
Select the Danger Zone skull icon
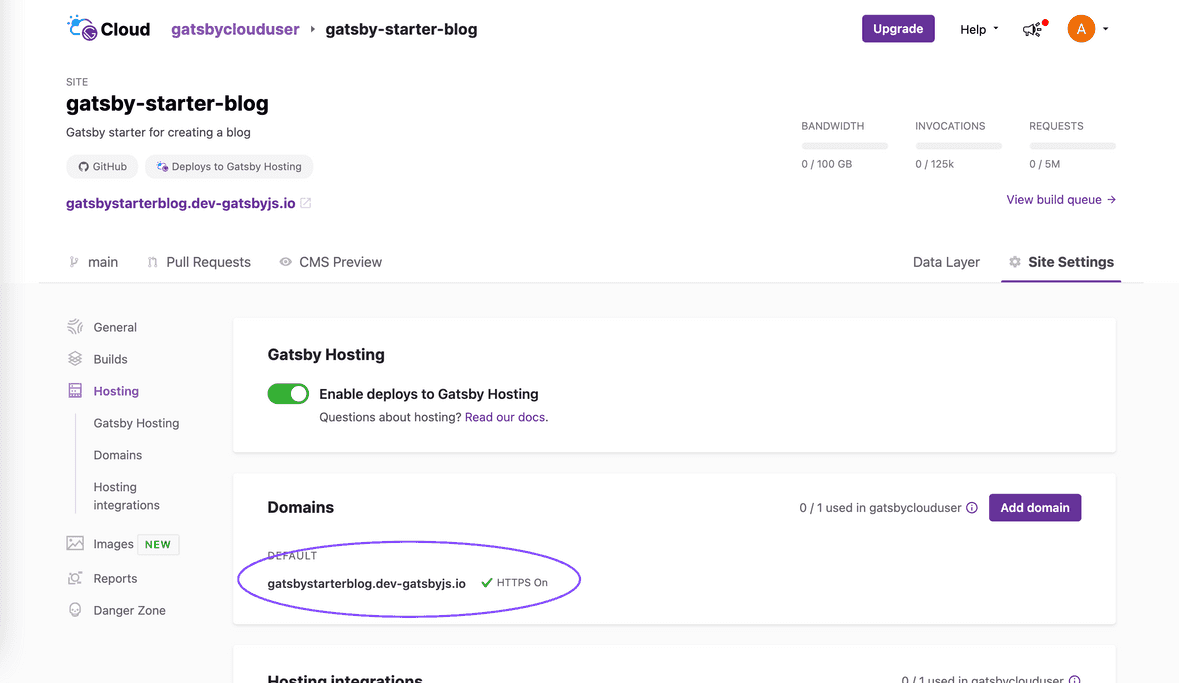click(x=77, y=609)
